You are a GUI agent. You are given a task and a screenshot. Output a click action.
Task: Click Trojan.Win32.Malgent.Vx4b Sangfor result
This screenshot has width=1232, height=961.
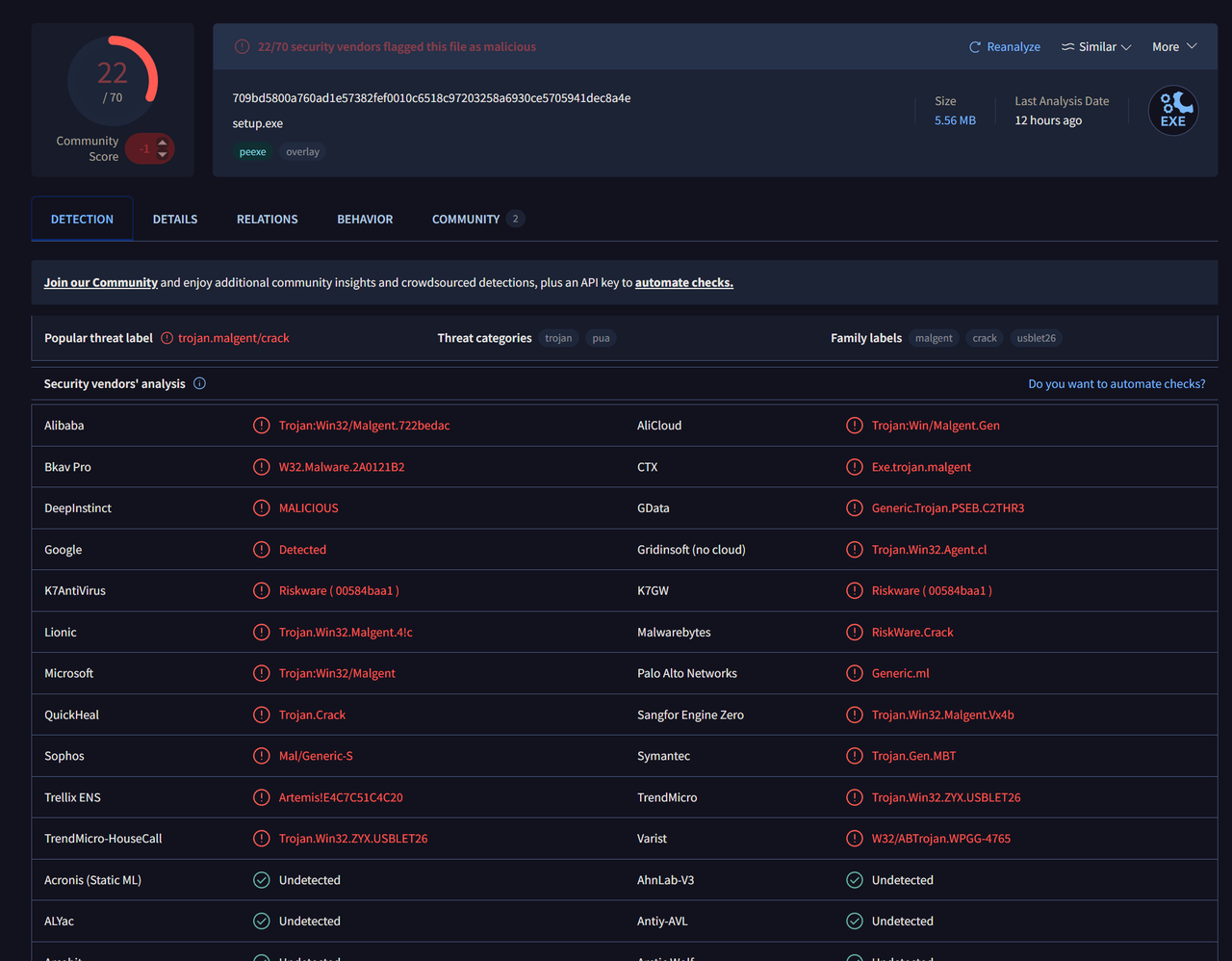943,714
